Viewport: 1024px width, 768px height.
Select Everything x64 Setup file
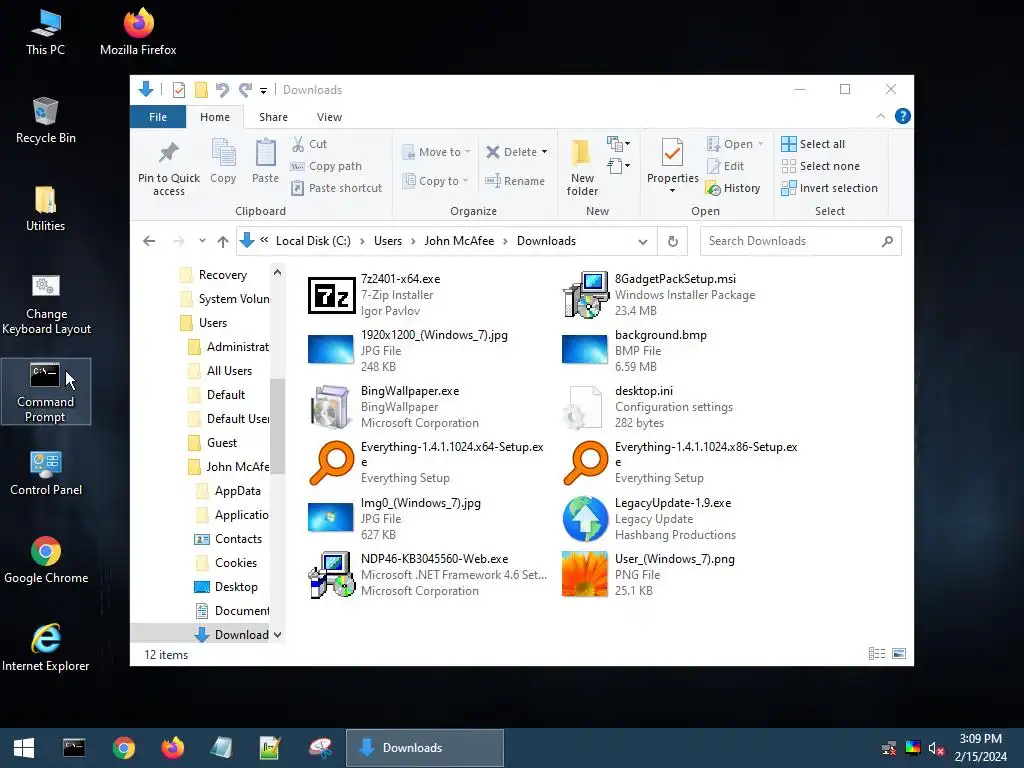pos(427,462)
